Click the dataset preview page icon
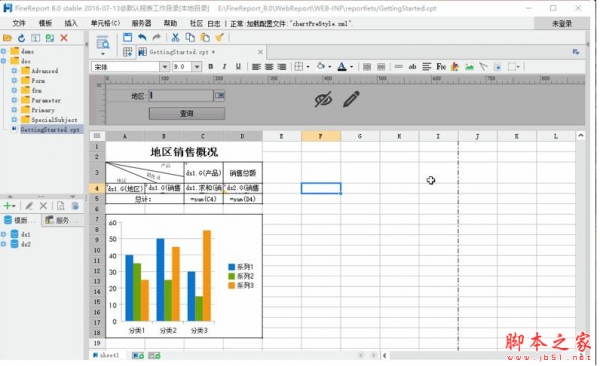600x366 pixels. [x=61, y=206]
